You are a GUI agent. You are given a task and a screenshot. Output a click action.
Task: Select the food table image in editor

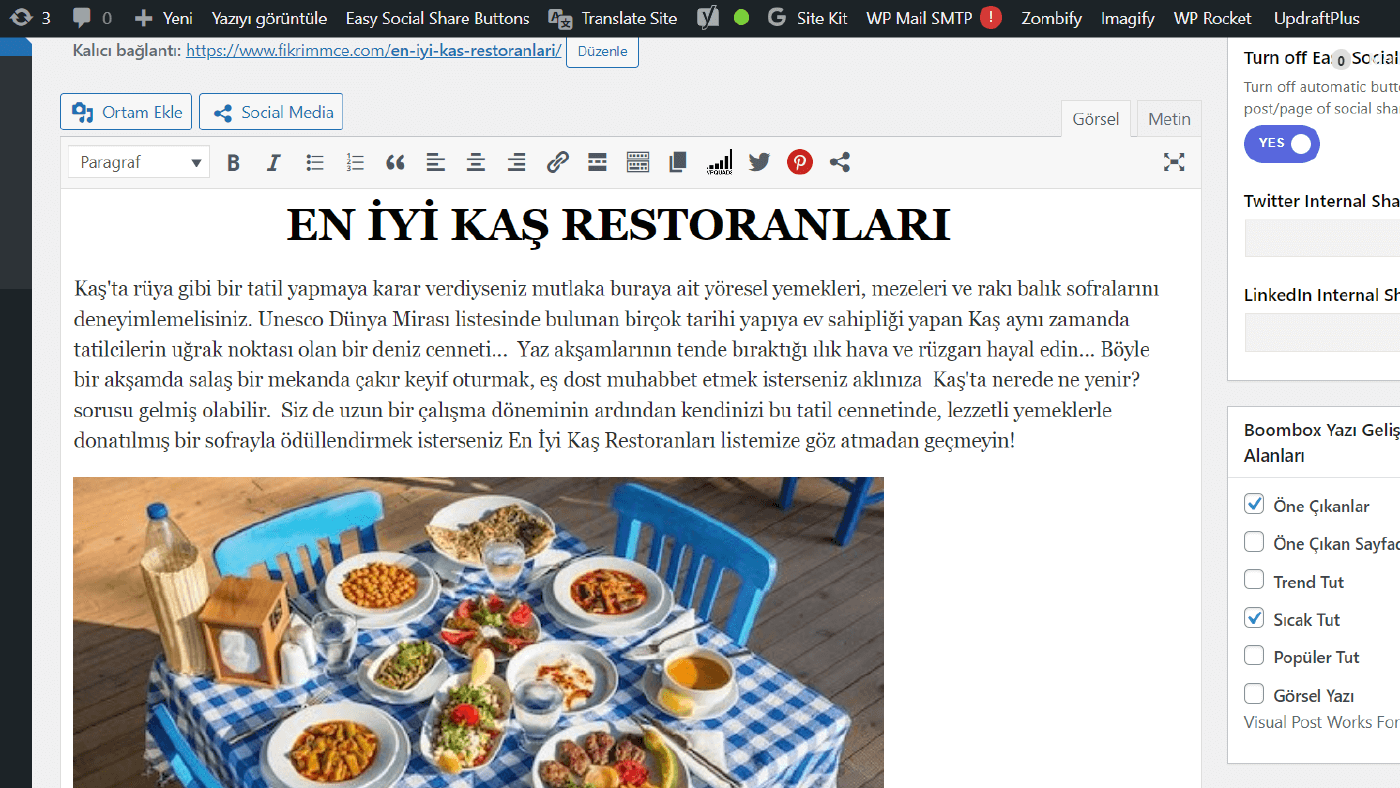[478, 632]
